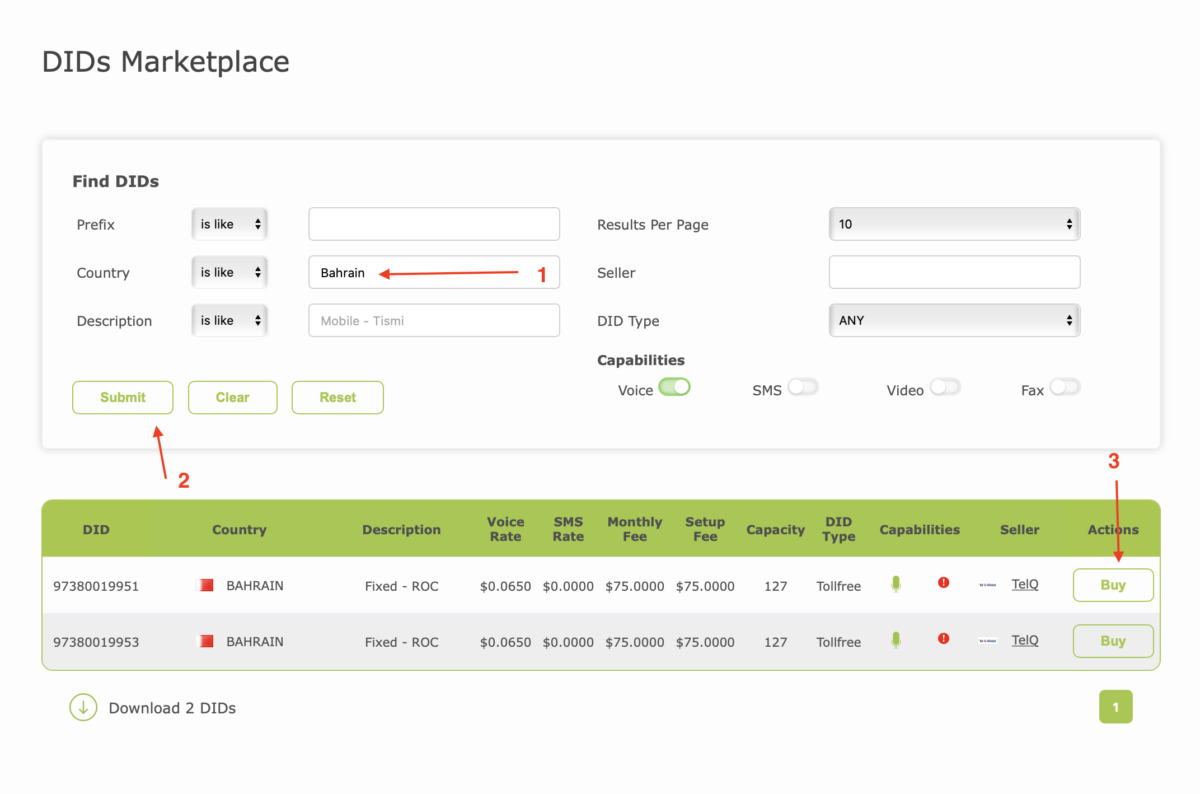Open the Results Per Page dropdown
The height and width of the screenshot is (794, 1200).
(x=954, y=224)
